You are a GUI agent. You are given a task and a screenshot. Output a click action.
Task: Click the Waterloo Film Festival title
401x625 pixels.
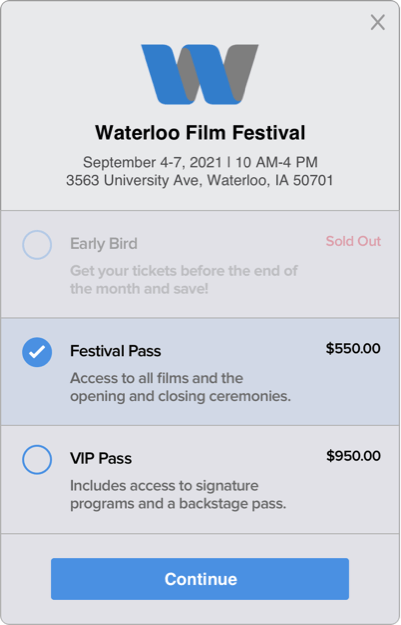[200, 133]
